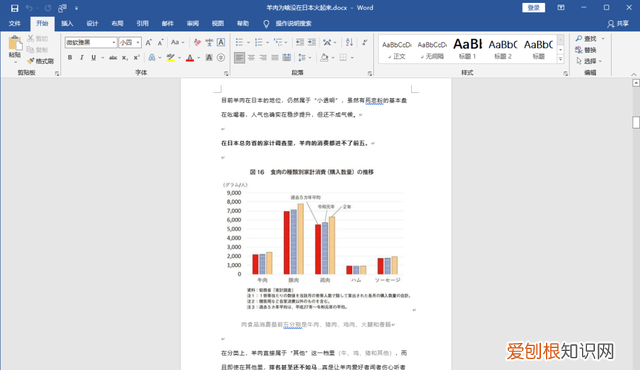The height and width of the screenshot is (370, 640).
Task: Apply the Heading 1 (标题 1) style
Action: pos(468,49)
